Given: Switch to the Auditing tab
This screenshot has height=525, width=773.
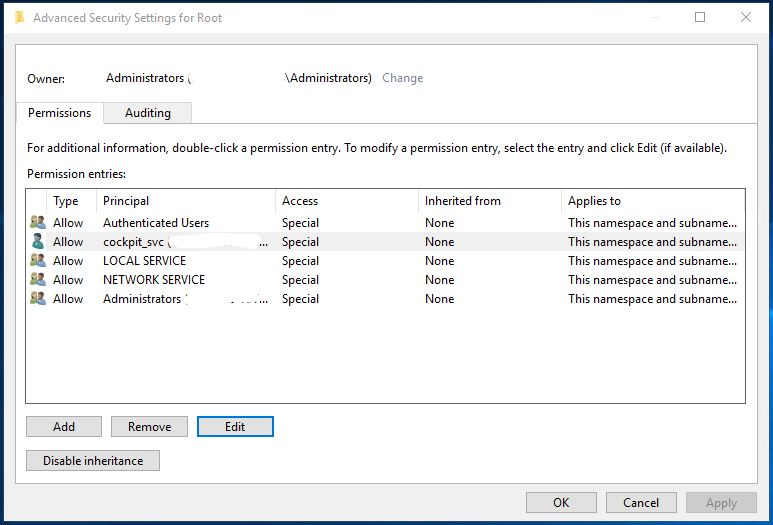Looking at the screenshot, I should [148, 113].
